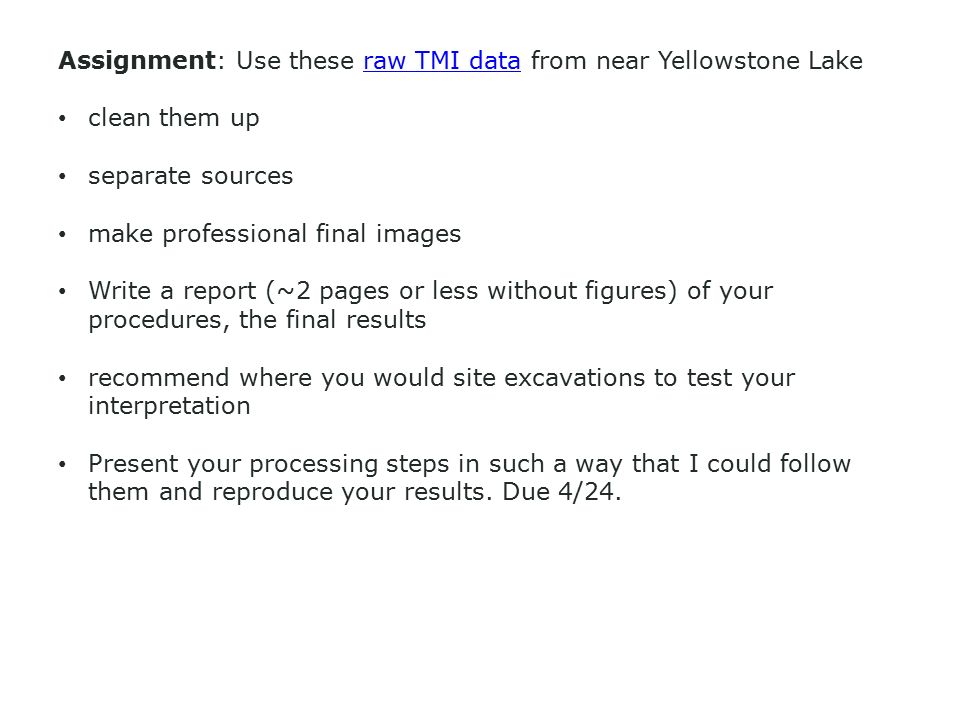
Task: Click the bullet dot before 'clean them up'
Action: pyautogui.click(x=62, y=119)
